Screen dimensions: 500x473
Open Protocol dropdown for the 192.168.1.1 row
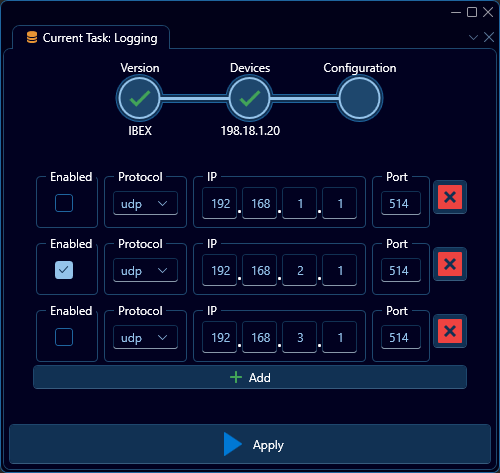(x=145, y=203)
